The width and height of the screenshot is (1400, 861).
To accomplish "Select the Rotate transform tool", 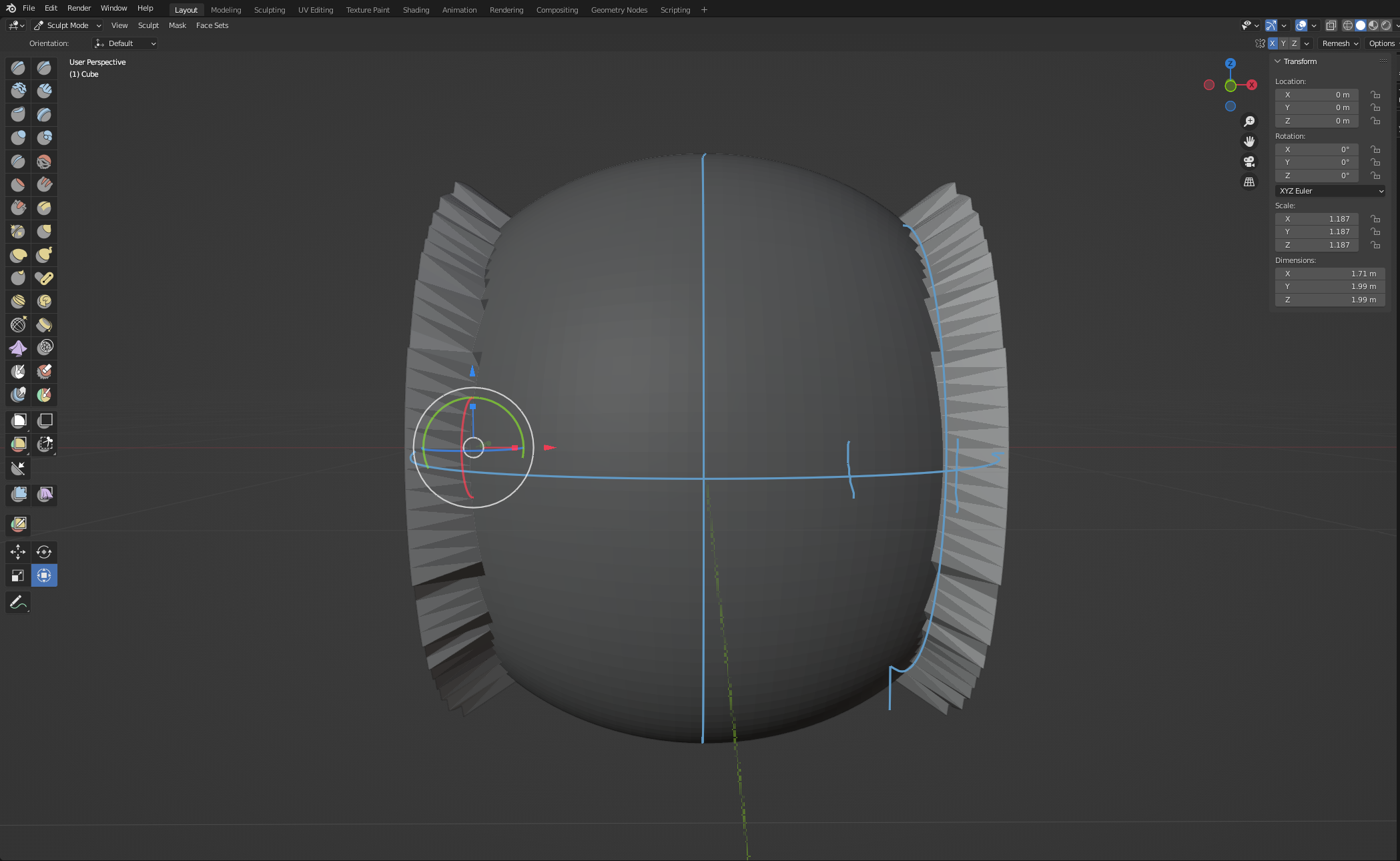I will click(44, 552).
